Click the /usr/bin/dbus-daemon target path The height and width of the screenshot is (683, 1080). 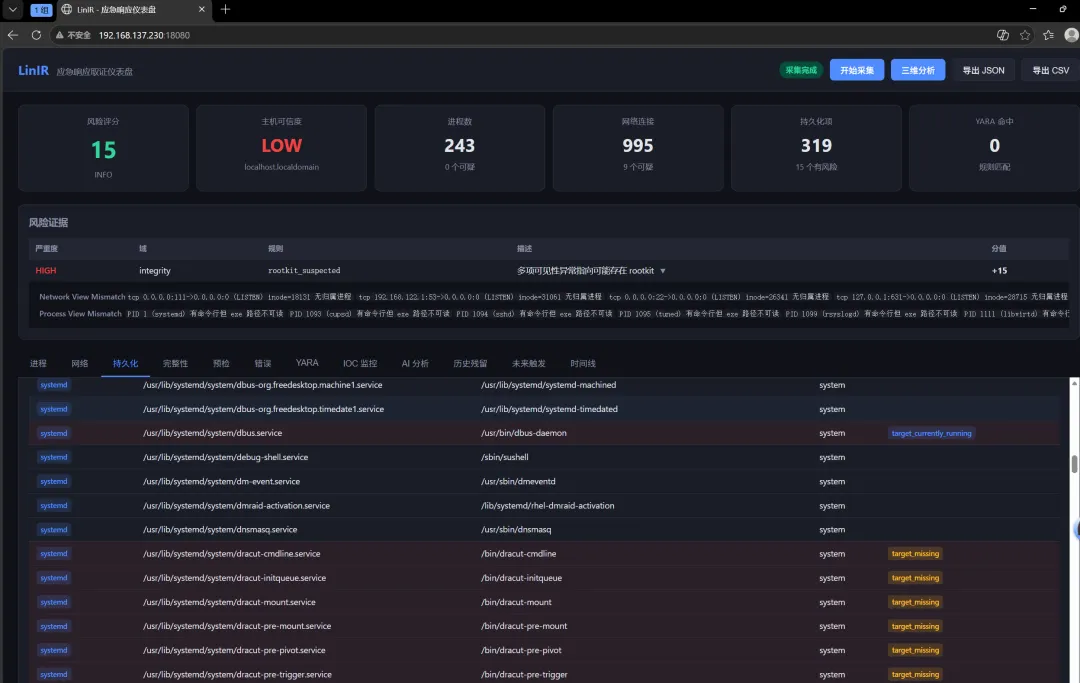[x=523, y=433]
